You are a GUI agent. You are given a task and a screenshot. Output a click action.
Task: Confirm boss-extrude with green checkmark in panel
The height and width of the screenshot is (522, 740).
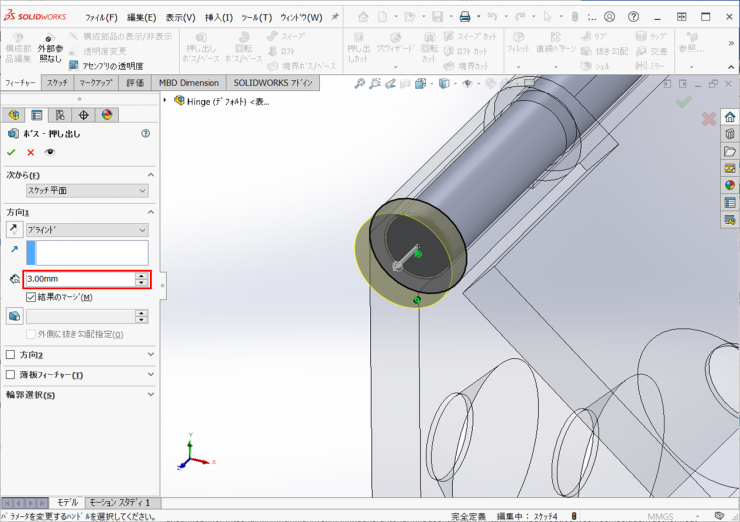[12, 152]
